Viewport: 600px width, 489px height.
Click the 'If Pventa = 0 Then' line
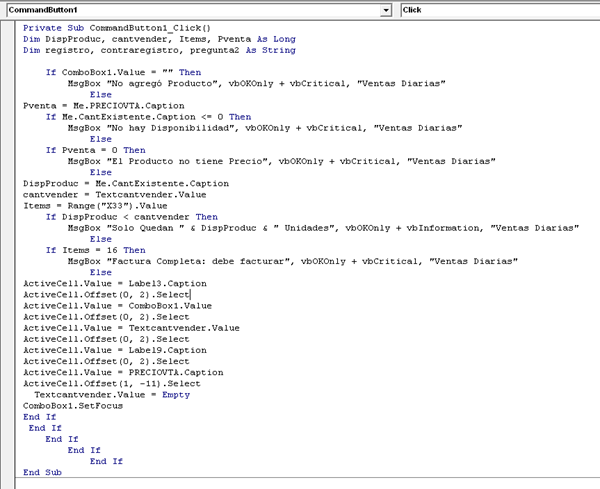96,150
